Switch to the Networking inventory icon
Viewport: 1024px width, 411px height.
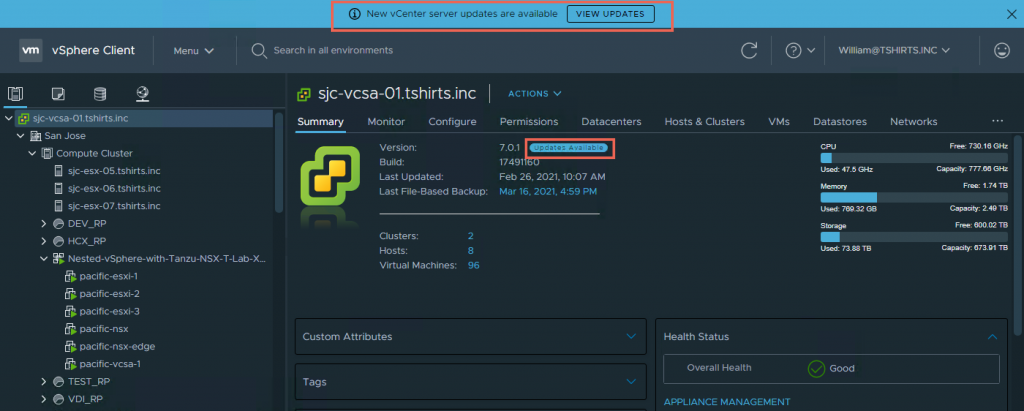pyautogui.click(x=143, y=94)
